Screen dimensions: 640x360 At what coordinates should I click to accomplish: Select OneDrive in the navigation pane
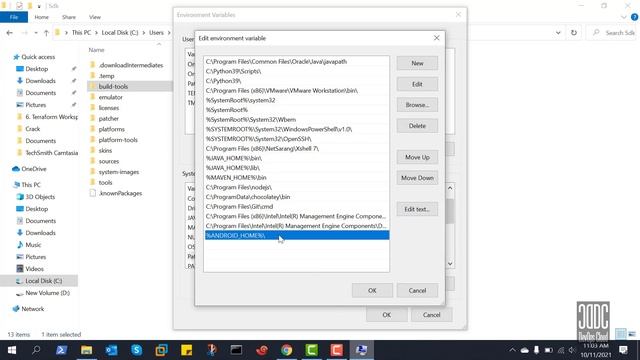point(33,169)
